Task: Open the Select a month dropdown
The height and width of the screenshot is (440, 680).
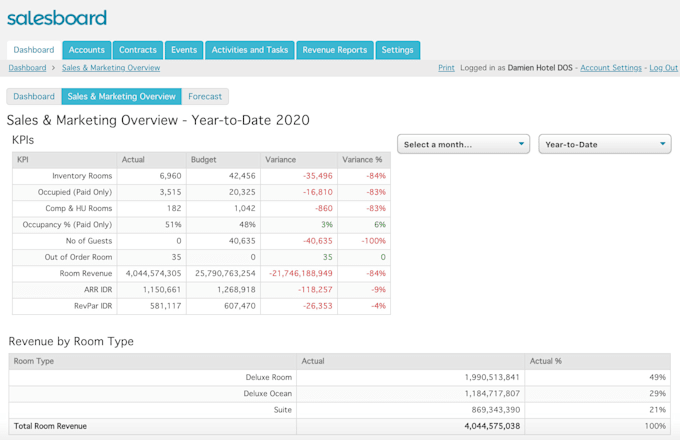Action: click(x=464, y=144)
